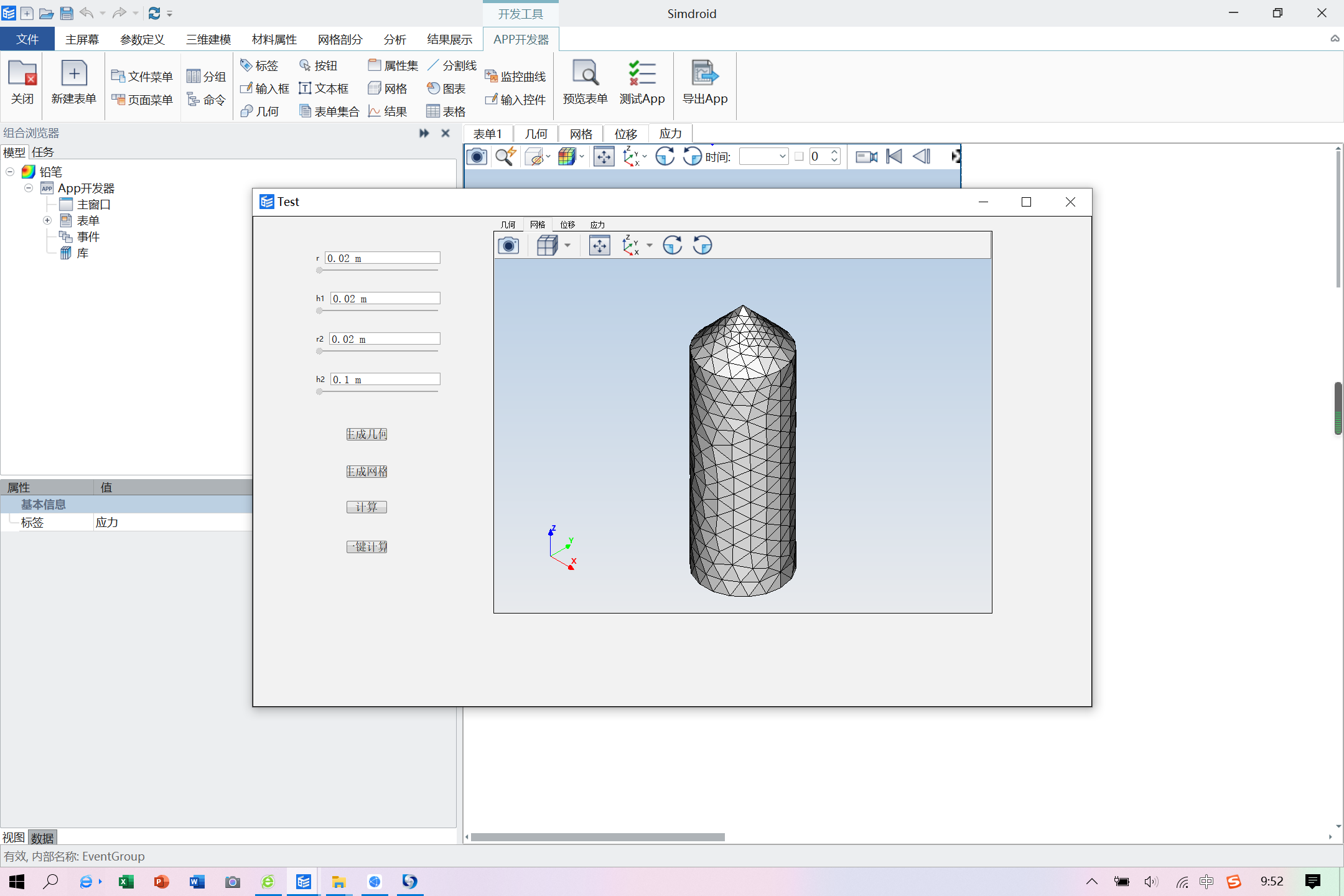
Task: Toggle the checkbox next to the time spinner
Action: click(799, 157)
